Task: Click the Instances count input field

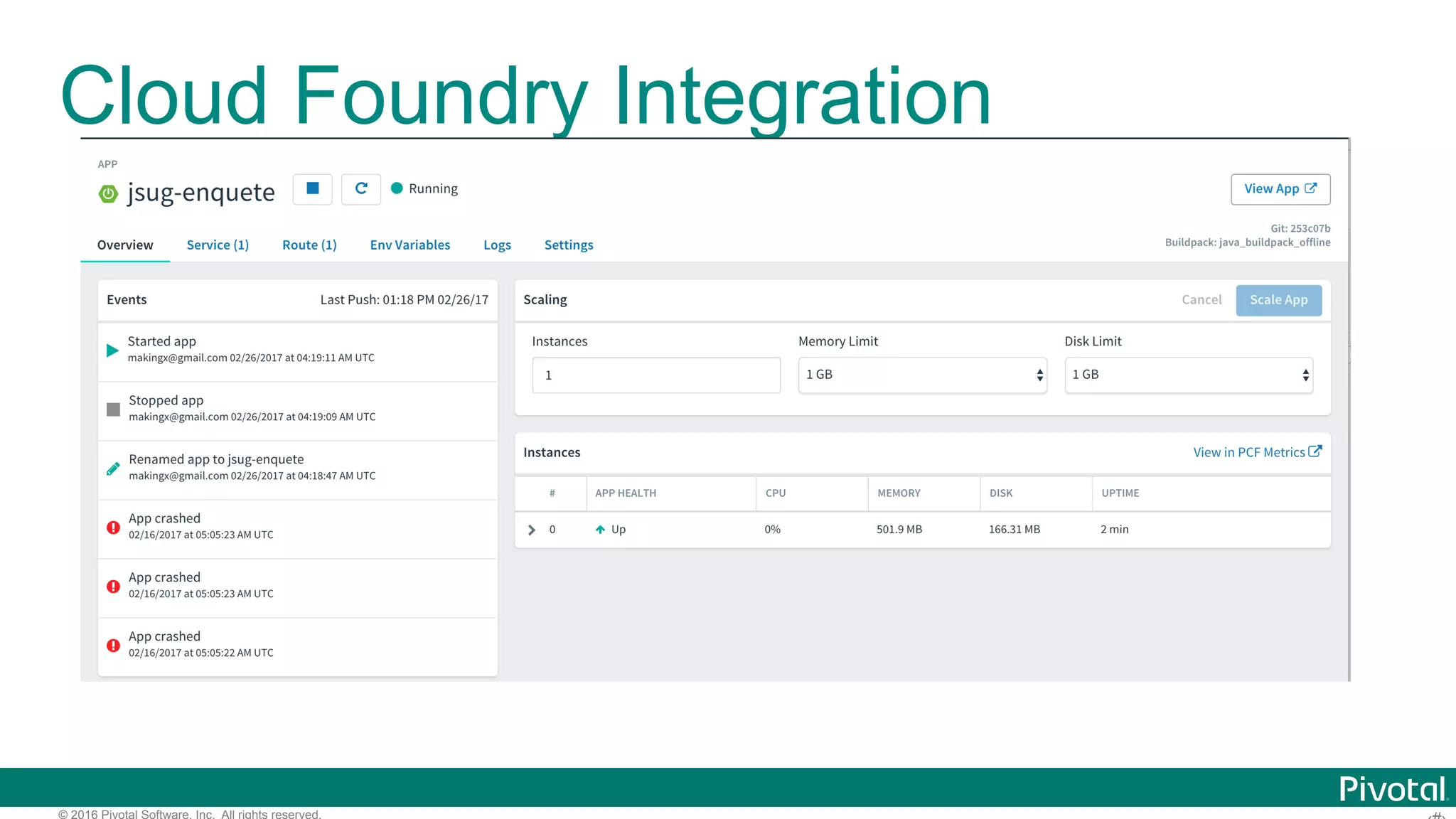Action: pyautogui.click(x=656, y=375)
